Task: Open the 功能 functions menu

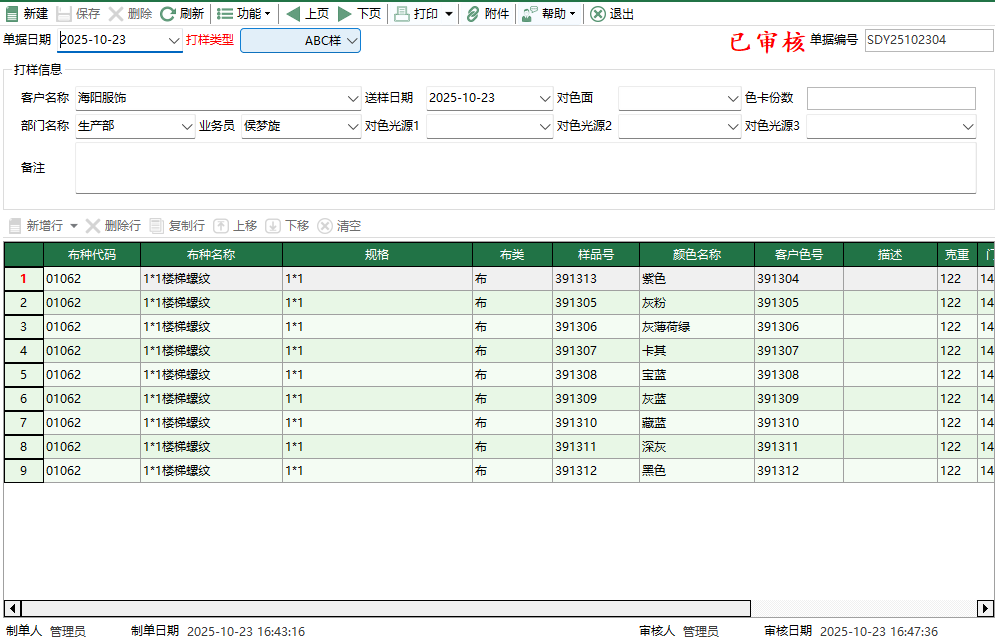Action: (x=240, y=13)
